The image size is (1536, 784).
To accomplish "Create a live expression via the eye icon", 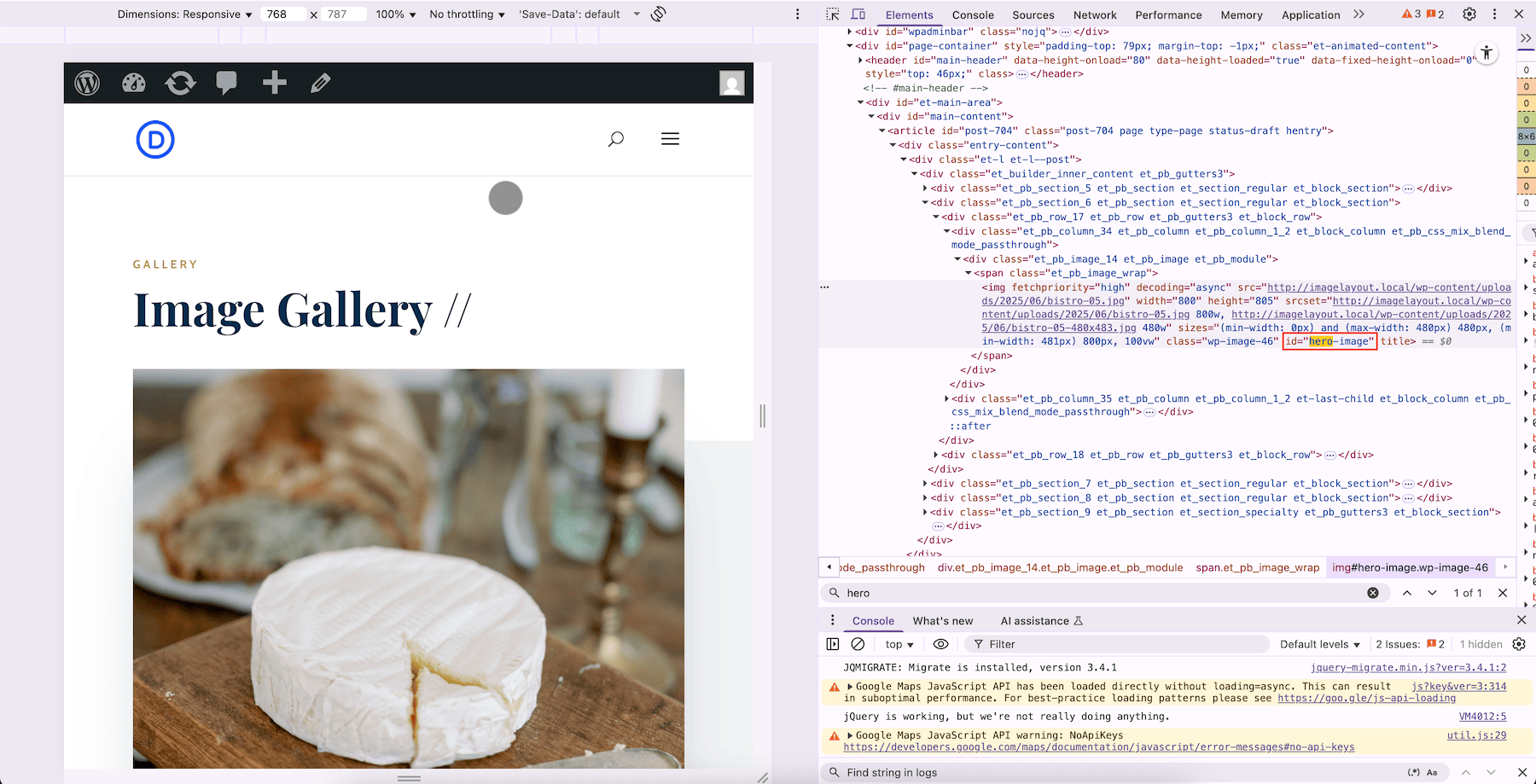I will click(941, 644).
